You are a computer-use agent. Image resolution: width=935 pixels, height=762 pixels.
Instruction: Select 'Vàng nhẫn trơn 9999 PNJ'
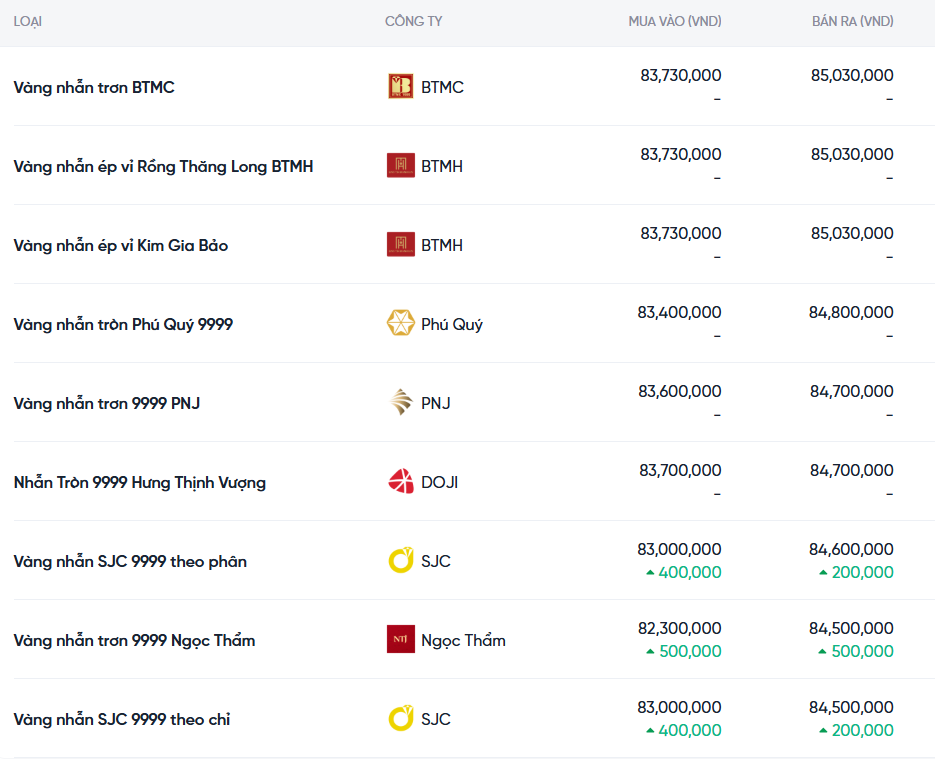coord(107,404)
